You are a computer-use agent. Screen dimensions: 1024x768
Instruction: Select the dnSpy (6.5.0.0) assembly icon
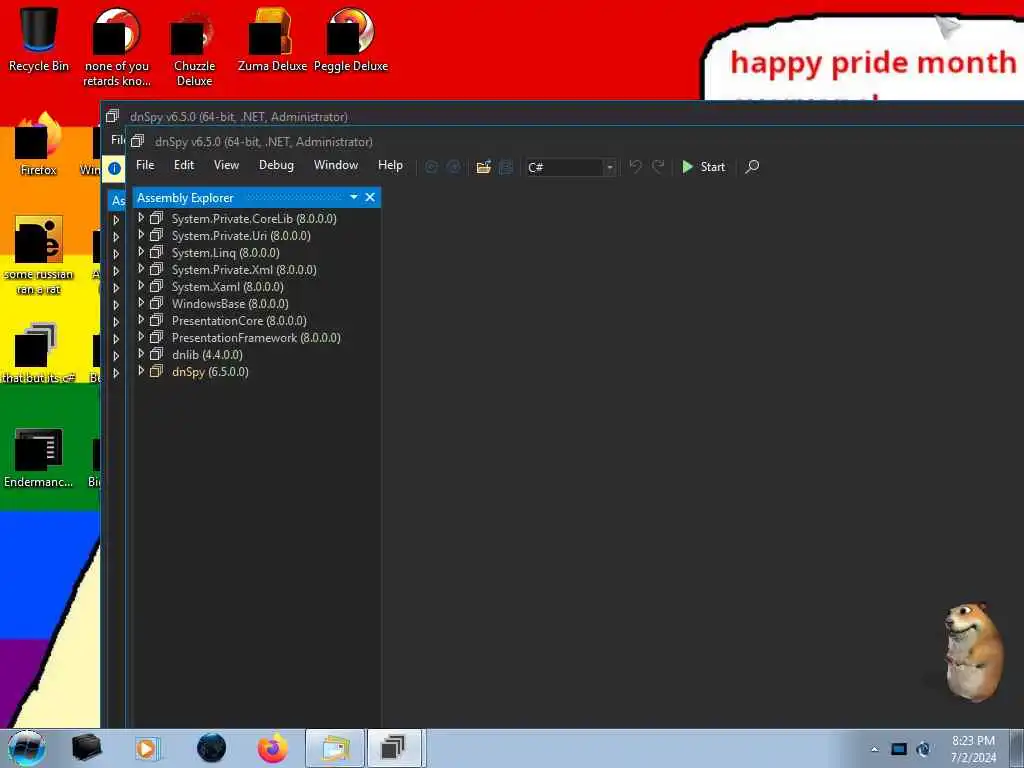(x=156, y=372)
